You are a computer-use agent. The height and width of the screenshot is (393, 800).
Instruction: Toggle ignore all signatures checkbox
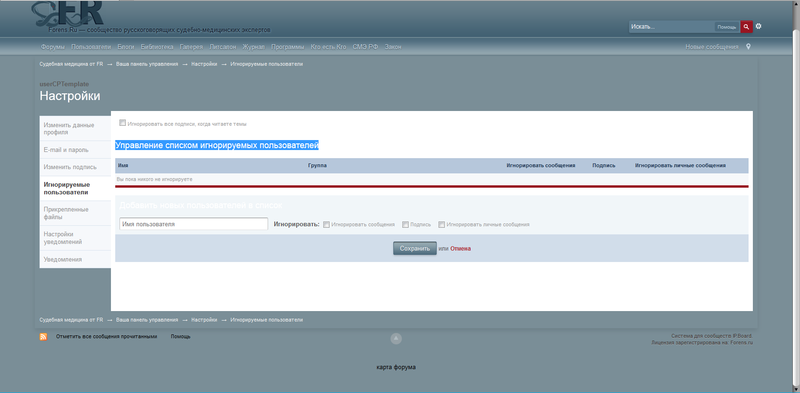tap(122, 122)
